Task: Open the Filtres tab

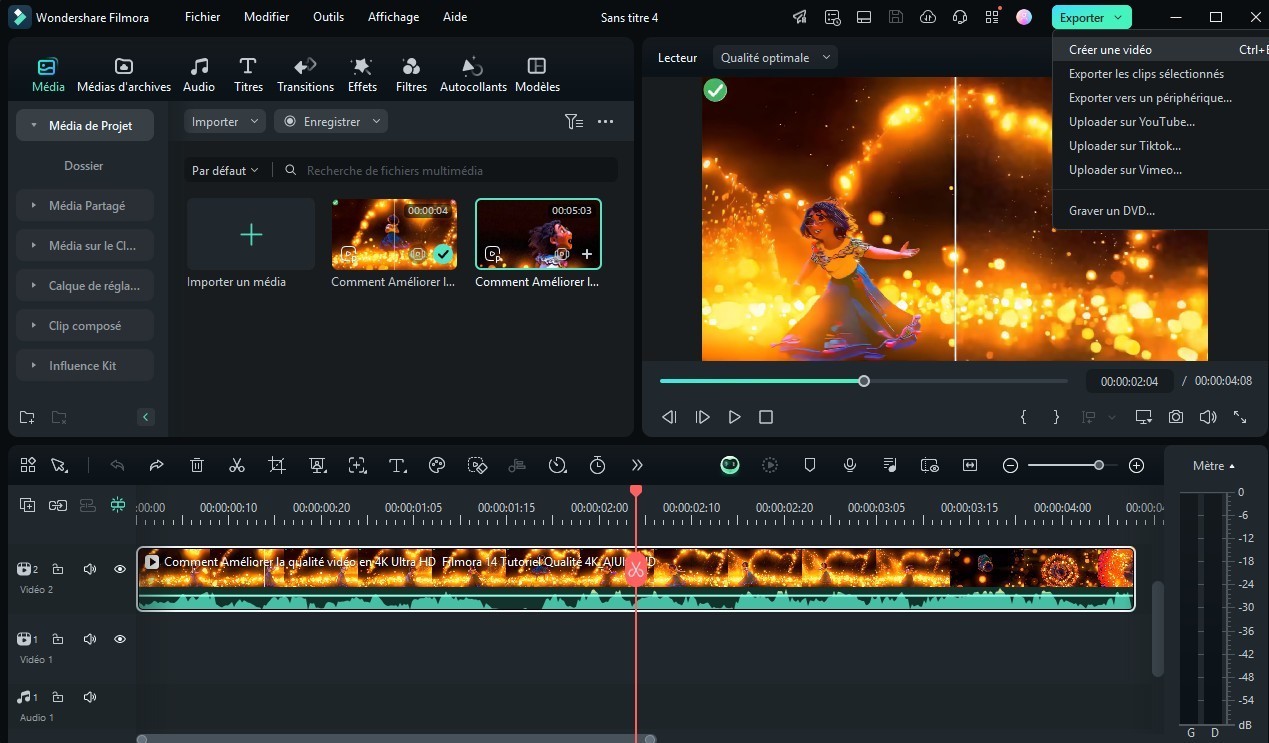Action: point(411,75)
